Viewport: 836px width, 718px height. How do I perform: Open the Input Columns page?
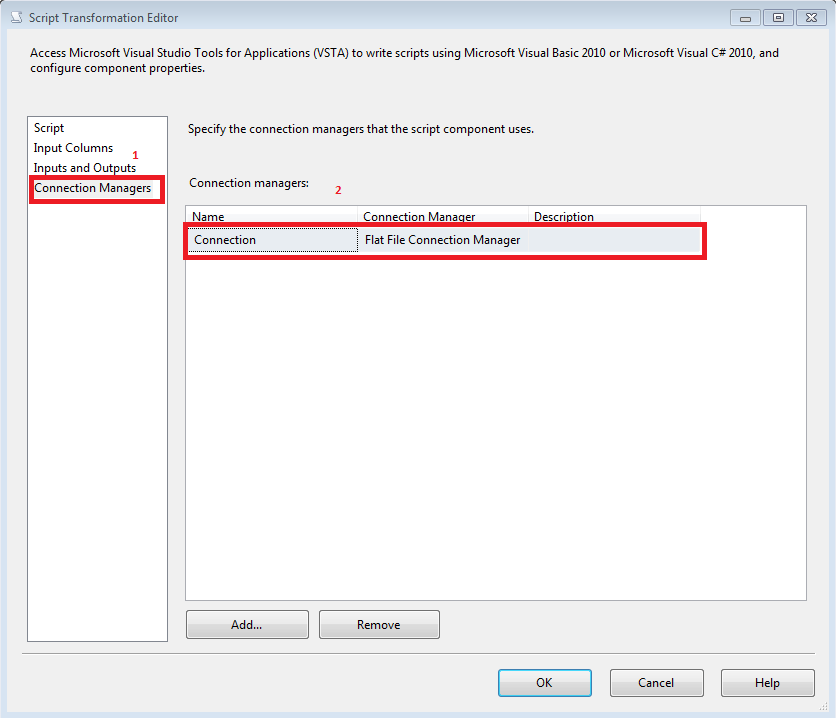[72, 147]
